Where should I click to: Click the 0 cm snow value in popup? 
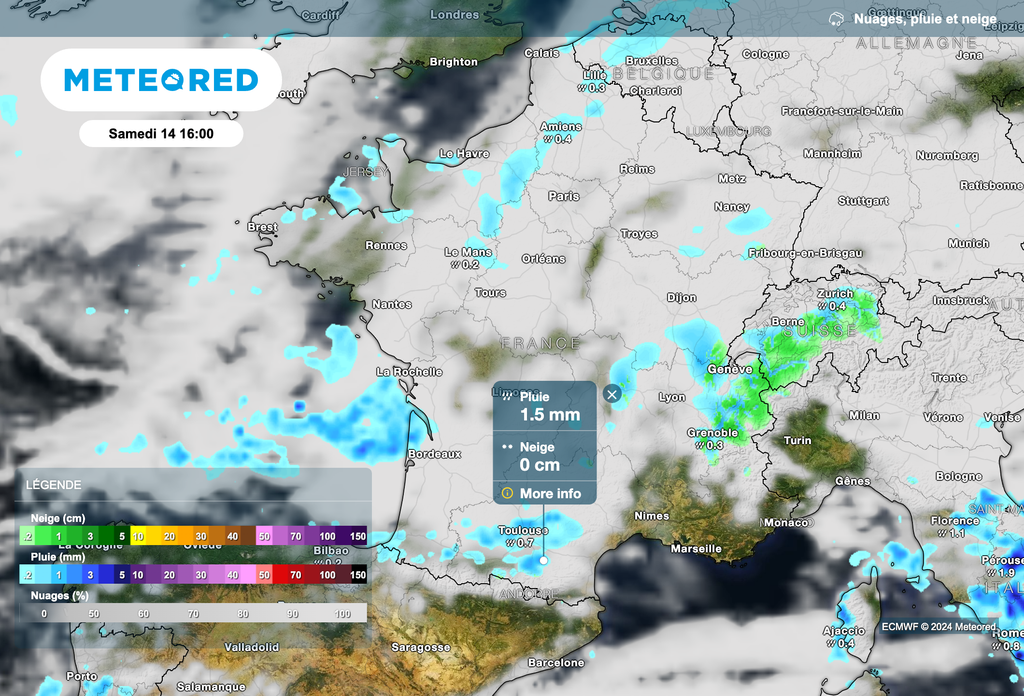point(539,465)
